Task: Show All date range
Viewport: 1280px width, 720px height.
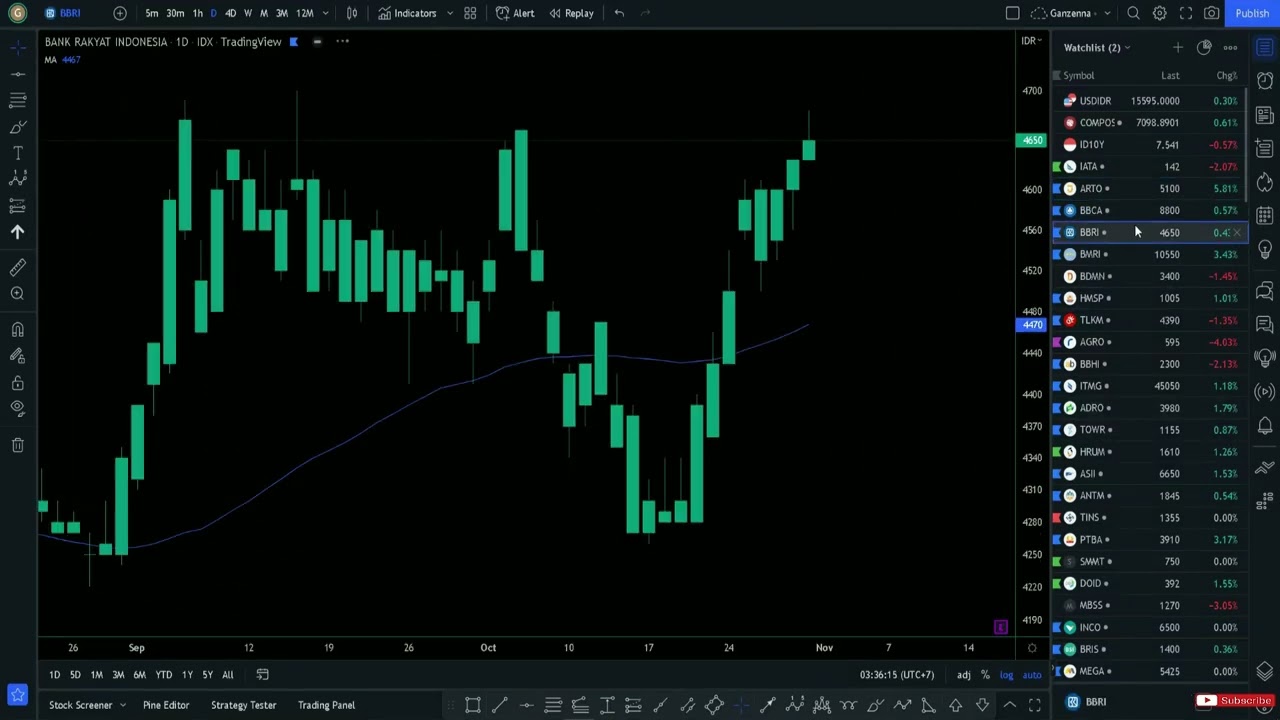Action: tap(228, 675)
